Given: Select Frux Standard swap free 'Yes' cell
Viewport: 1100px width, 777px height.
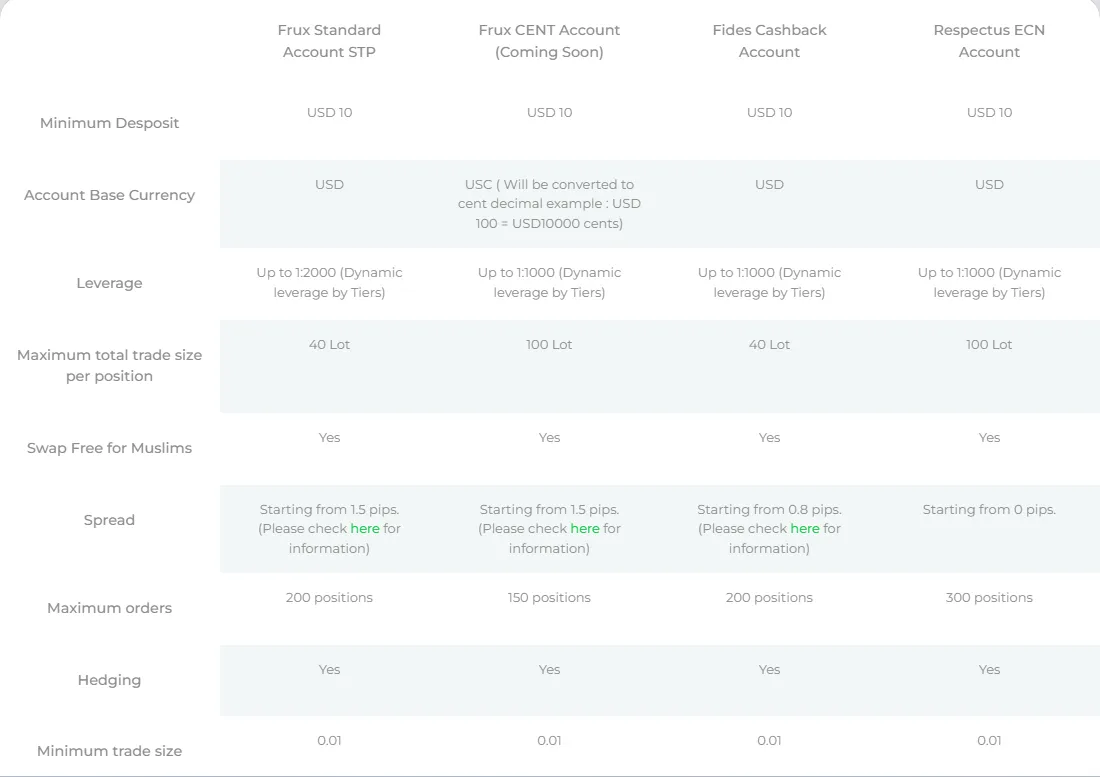Looking at the screenshot, I should click(329, 438).
